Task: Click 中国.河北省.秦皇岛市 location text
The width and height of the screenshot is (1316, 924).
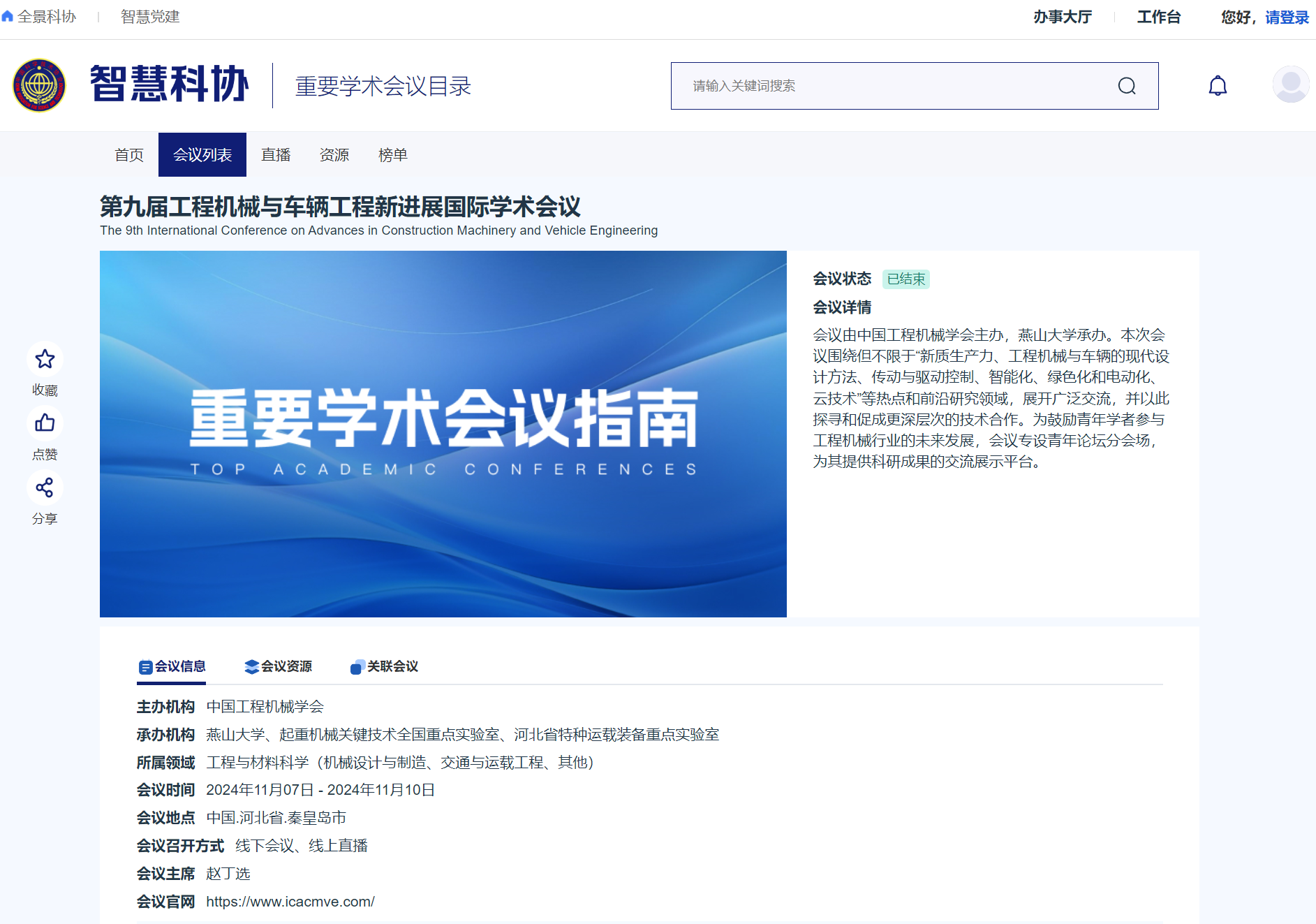Action: pos(276,818)
